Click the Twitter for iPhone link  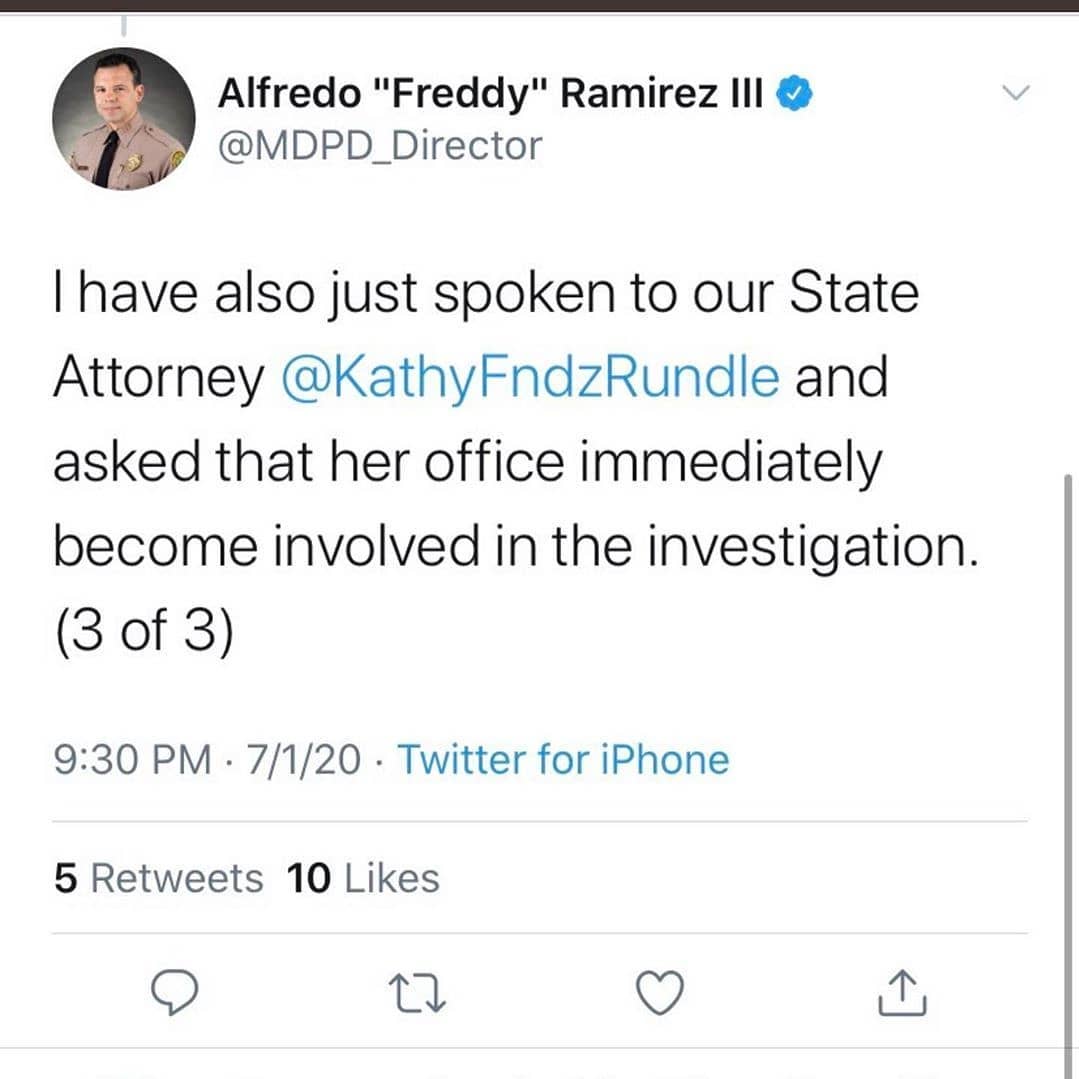pos(563,760)
